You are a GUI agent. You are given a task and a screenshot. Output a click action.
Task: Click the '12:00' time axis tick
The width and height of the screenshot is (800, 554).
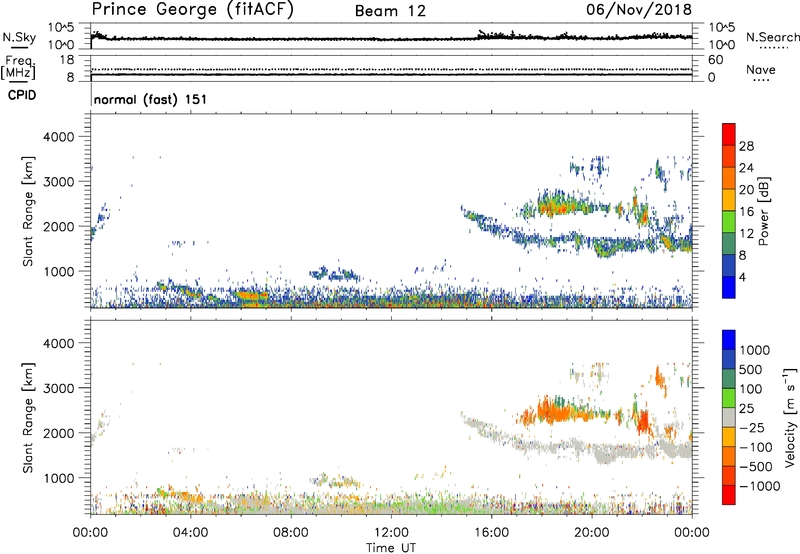point(391,533)
